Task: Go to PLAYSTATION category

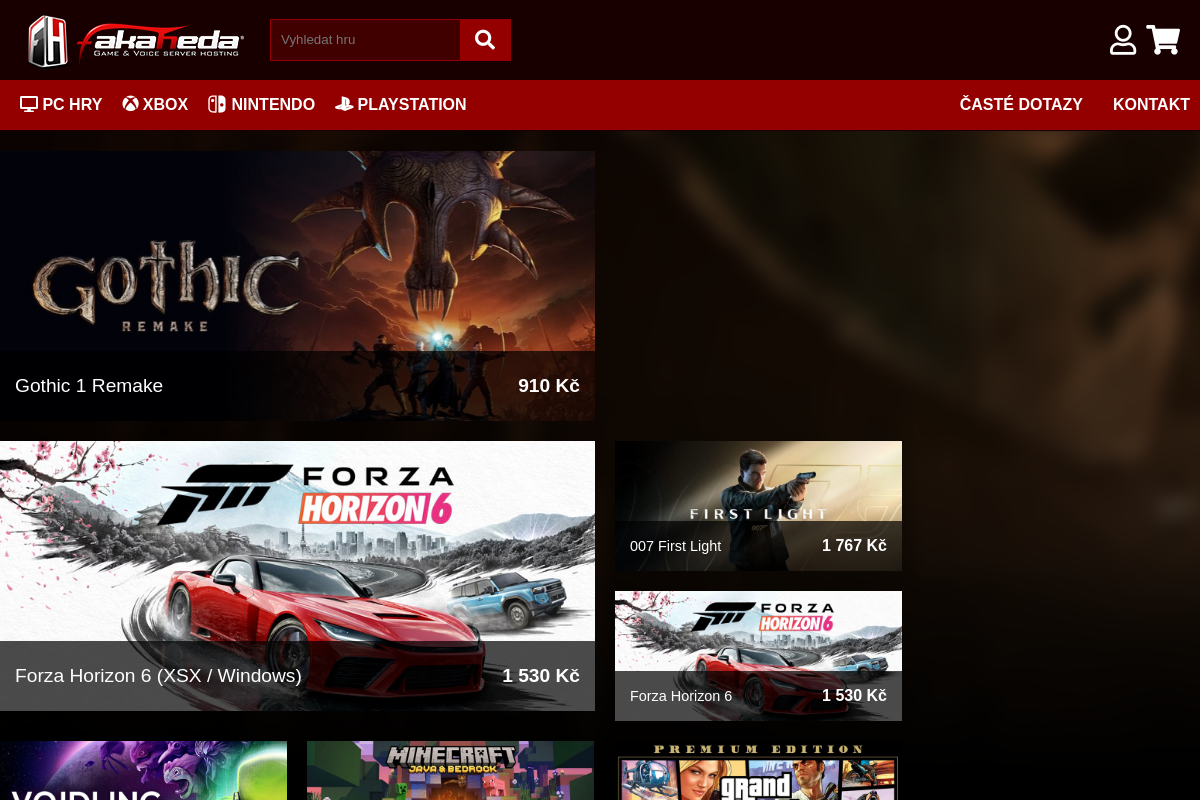Action: pos(401,104)
